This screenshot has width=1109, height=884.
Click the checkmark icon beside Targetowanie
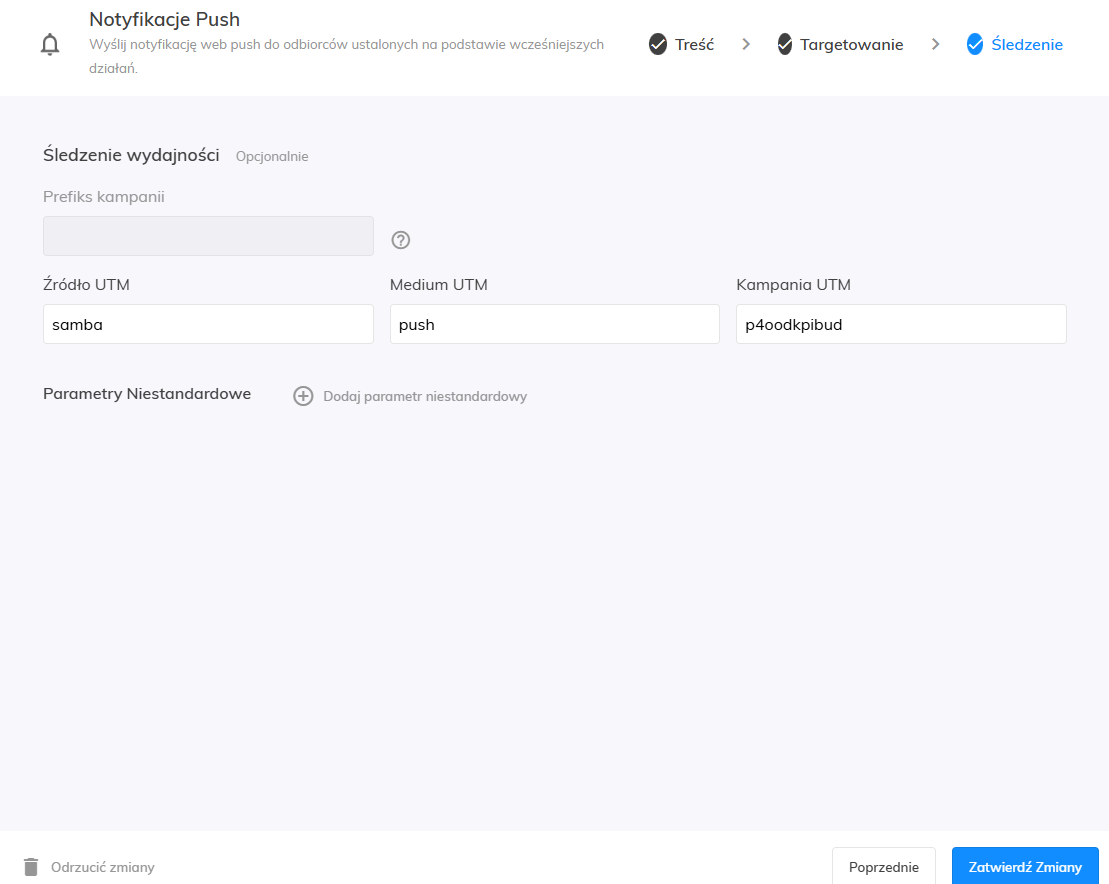(x=785, y=44)
